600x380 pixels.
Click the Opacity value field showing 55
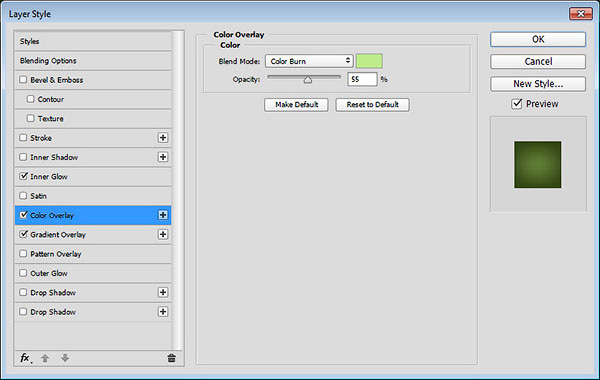point(362,79)
